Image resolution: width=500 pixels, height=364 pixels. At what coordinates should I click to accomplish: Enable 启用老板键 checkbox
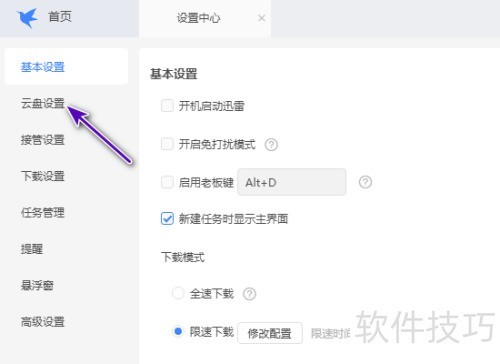(x=167, y=182)
